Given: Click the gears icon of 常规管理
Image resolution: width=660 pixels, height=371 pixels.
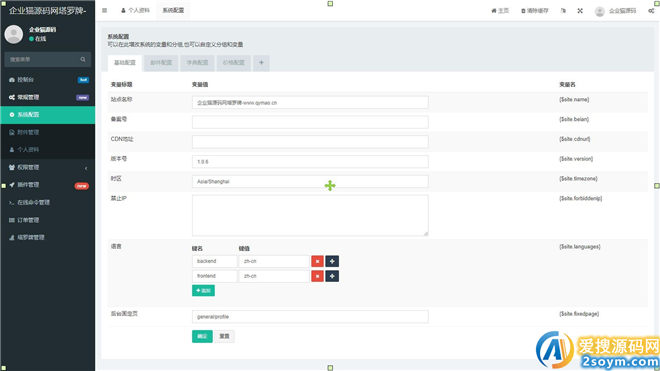Looking at the screenshot, I should [x=12, y=97].
